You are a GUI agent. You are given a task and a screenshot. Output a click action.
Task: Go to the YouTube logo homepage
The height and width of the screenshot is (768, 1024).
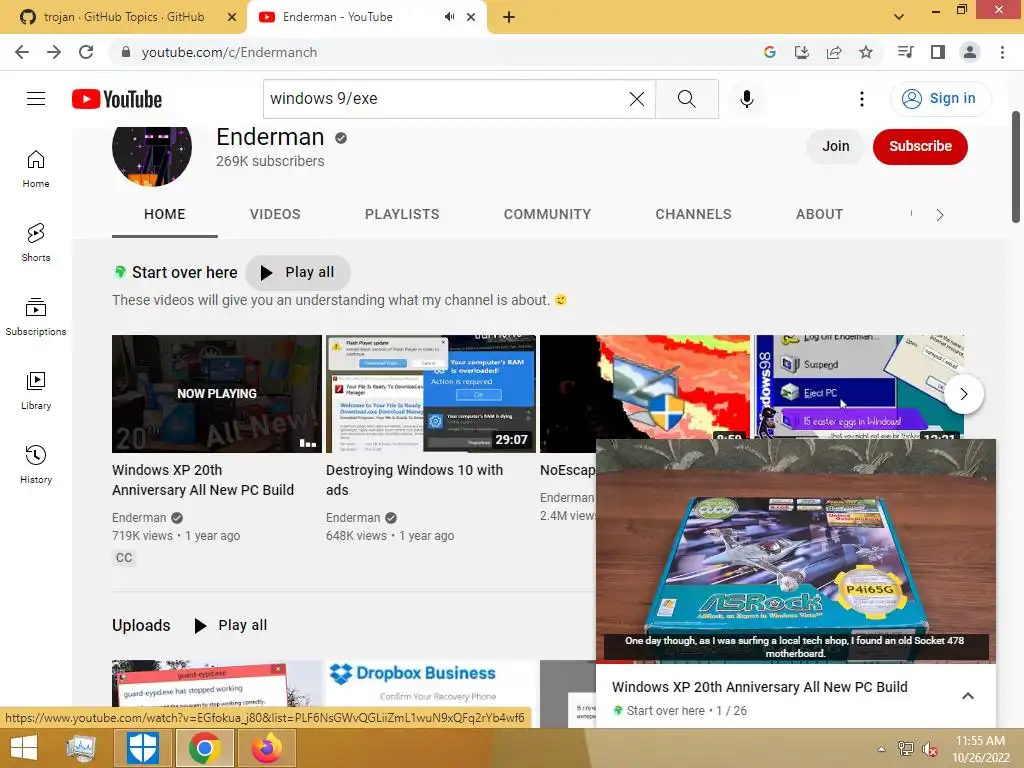click(117, 99)
